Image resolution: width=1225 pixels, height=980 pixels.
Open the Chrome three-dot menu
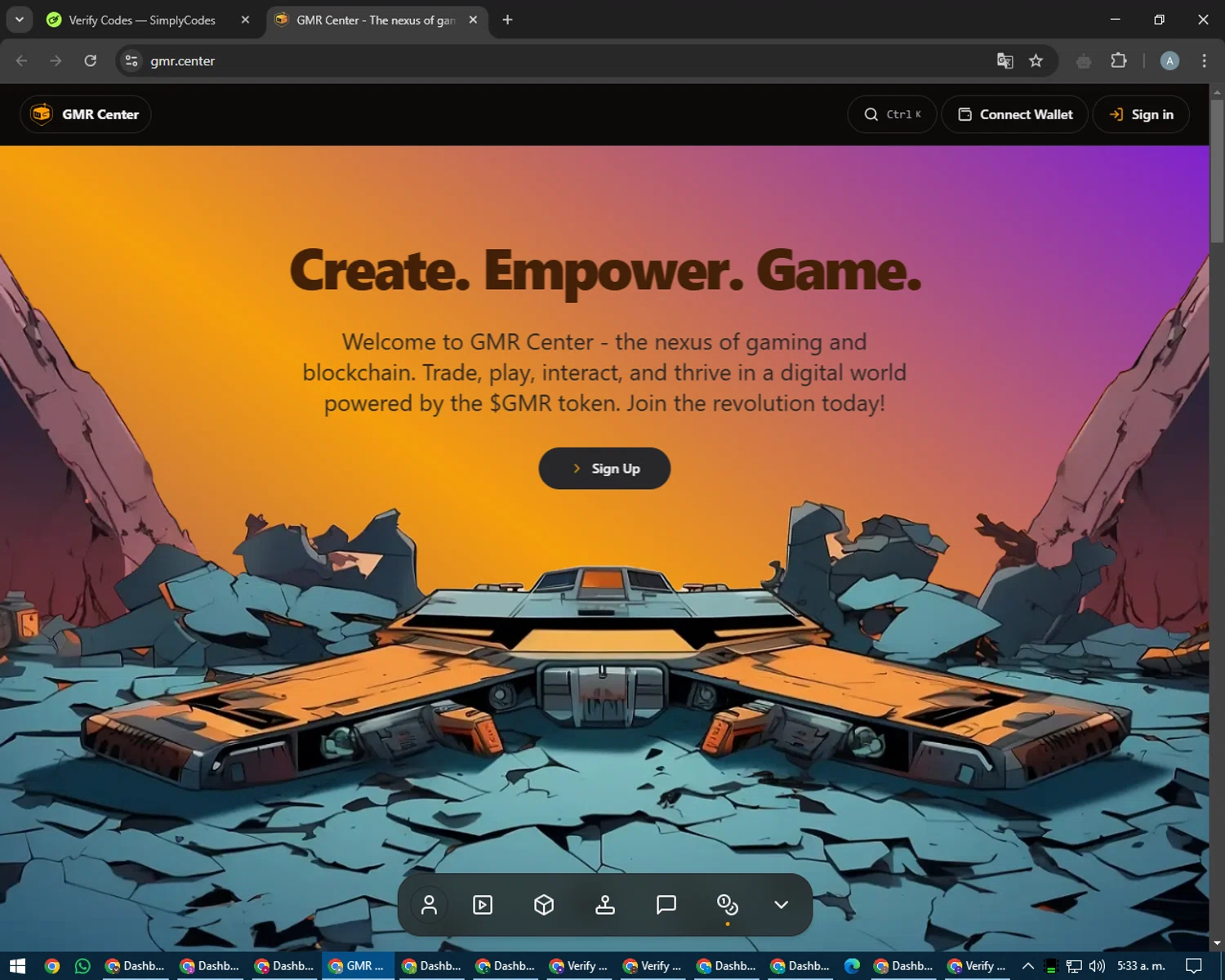[1204, 60]
